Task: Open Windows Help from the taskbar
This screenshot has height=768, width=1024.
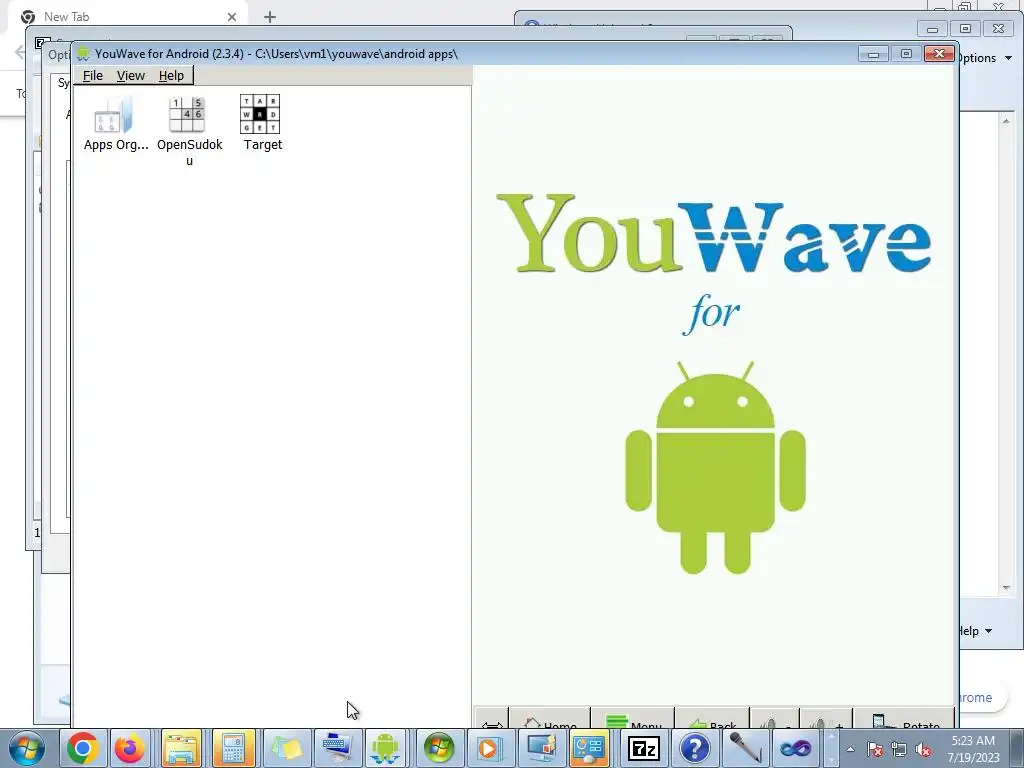Action: (694, 748)
